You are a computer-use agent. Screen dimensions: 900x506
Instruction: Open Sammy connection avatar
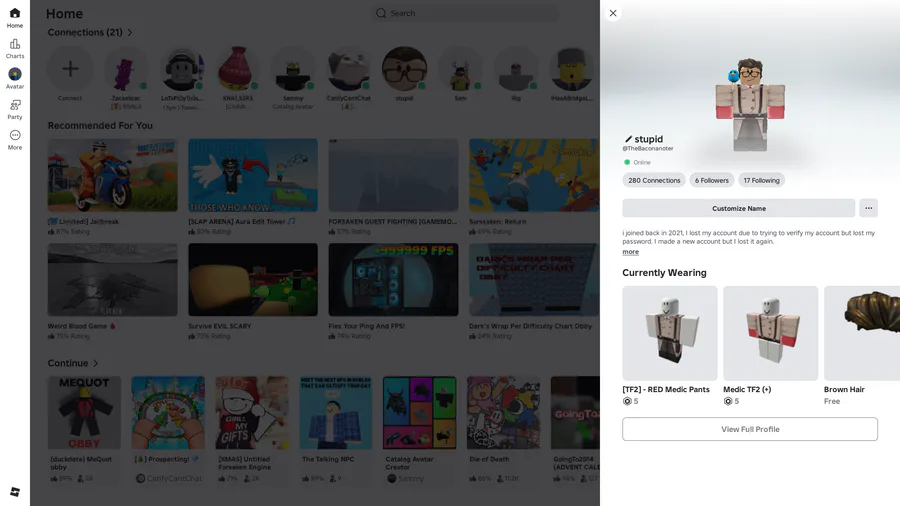293,69
